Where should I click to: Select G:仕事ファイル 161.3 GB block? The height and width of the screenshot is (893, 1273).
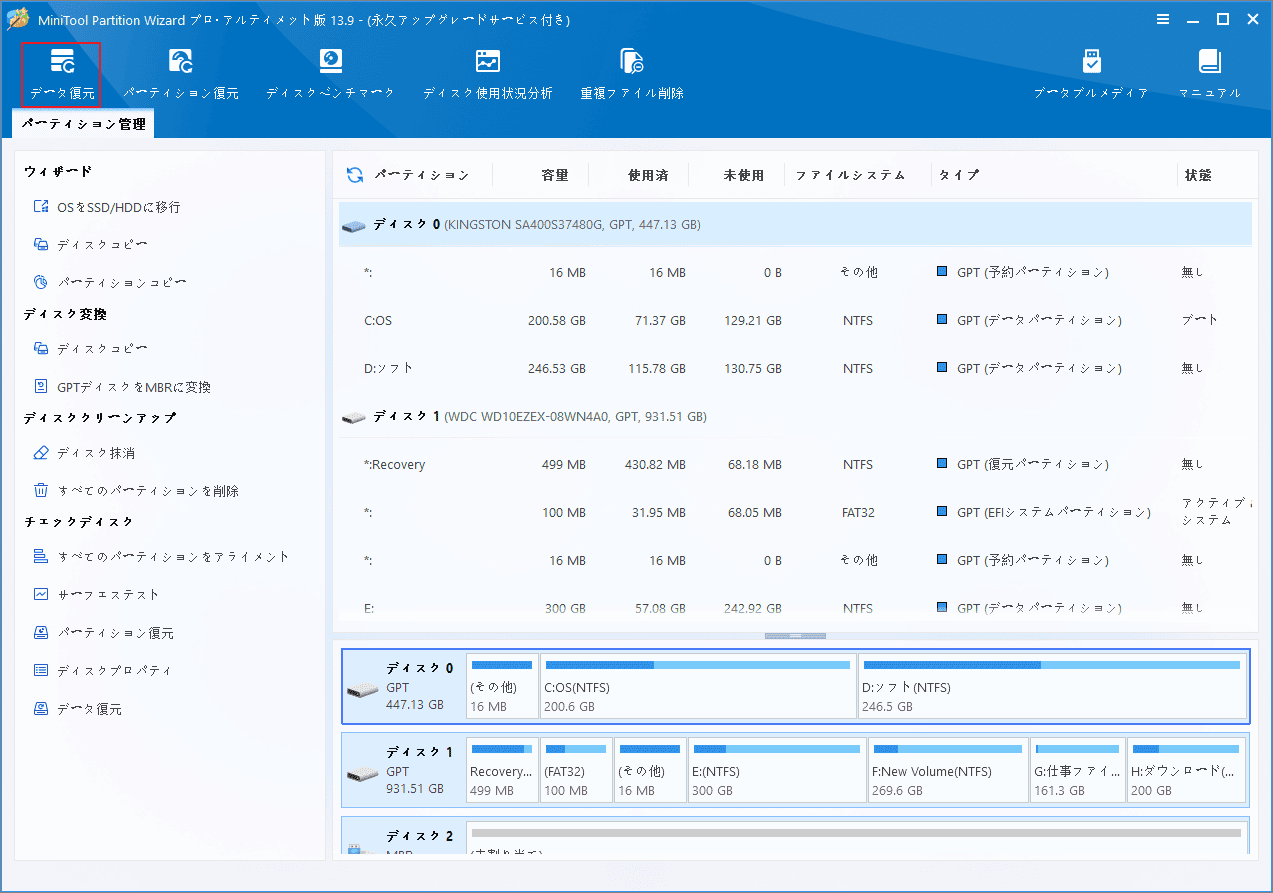click(x=1077, y=770)
